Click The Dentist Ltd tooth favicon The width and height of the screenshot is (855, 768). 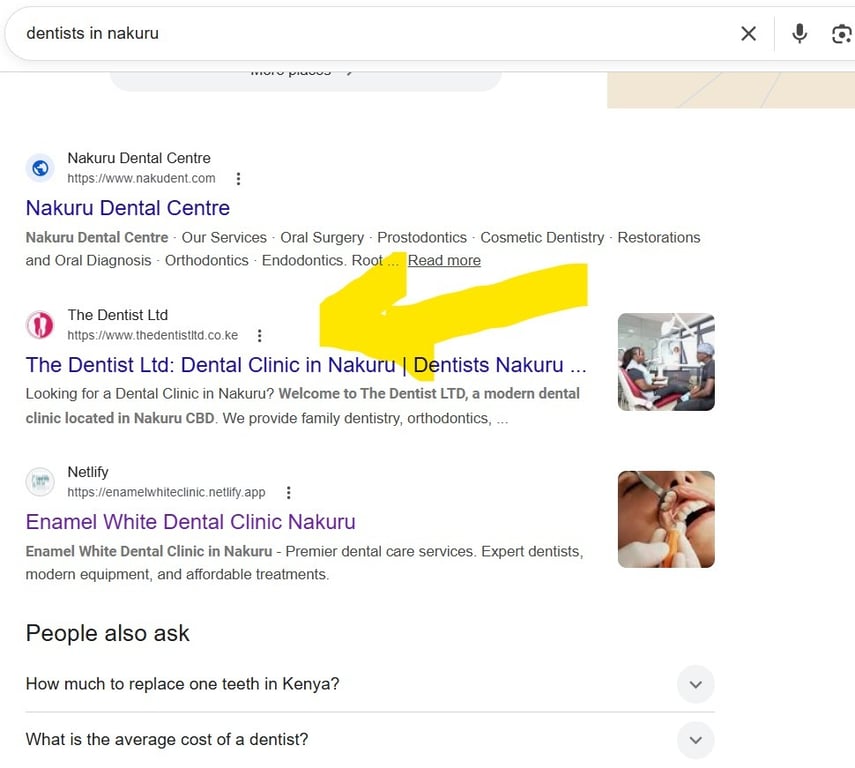[40, 325]
